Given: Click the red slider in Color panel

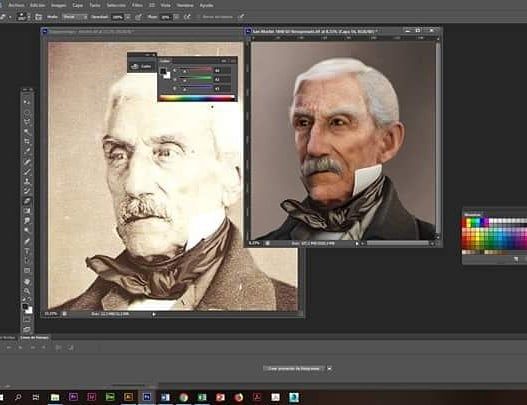Looking at the screenshot, I should coord(195,70).
